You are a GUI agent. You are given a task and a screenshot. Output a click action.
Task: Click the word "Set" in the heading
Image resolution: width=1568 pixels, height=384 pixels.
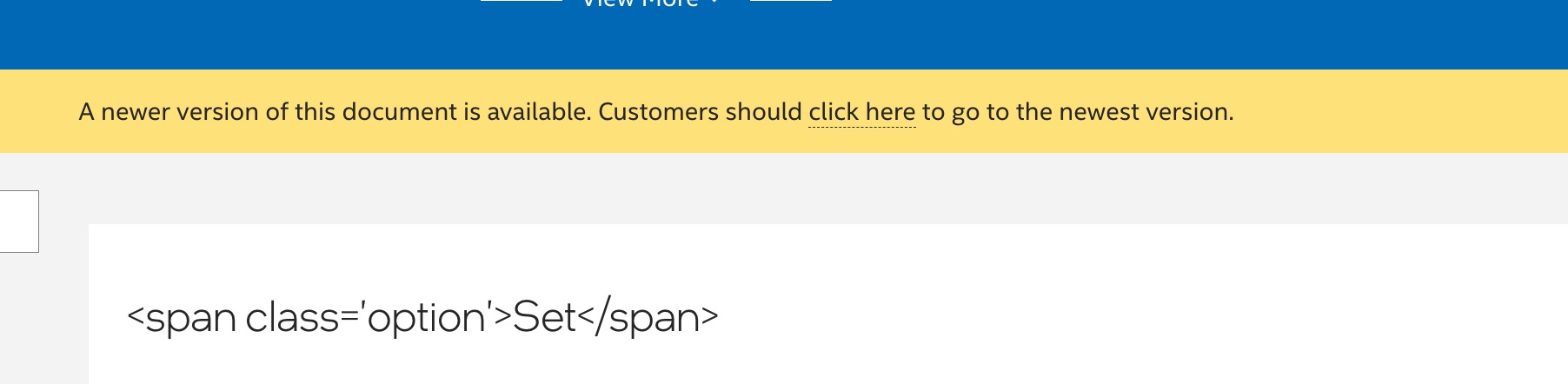544,317
